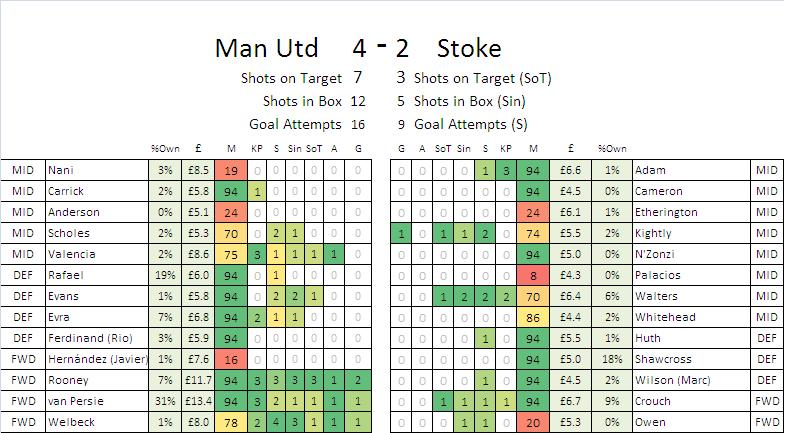Select Rooney's goals cell showing 2
787x433 pixels.
click(358, 381)
